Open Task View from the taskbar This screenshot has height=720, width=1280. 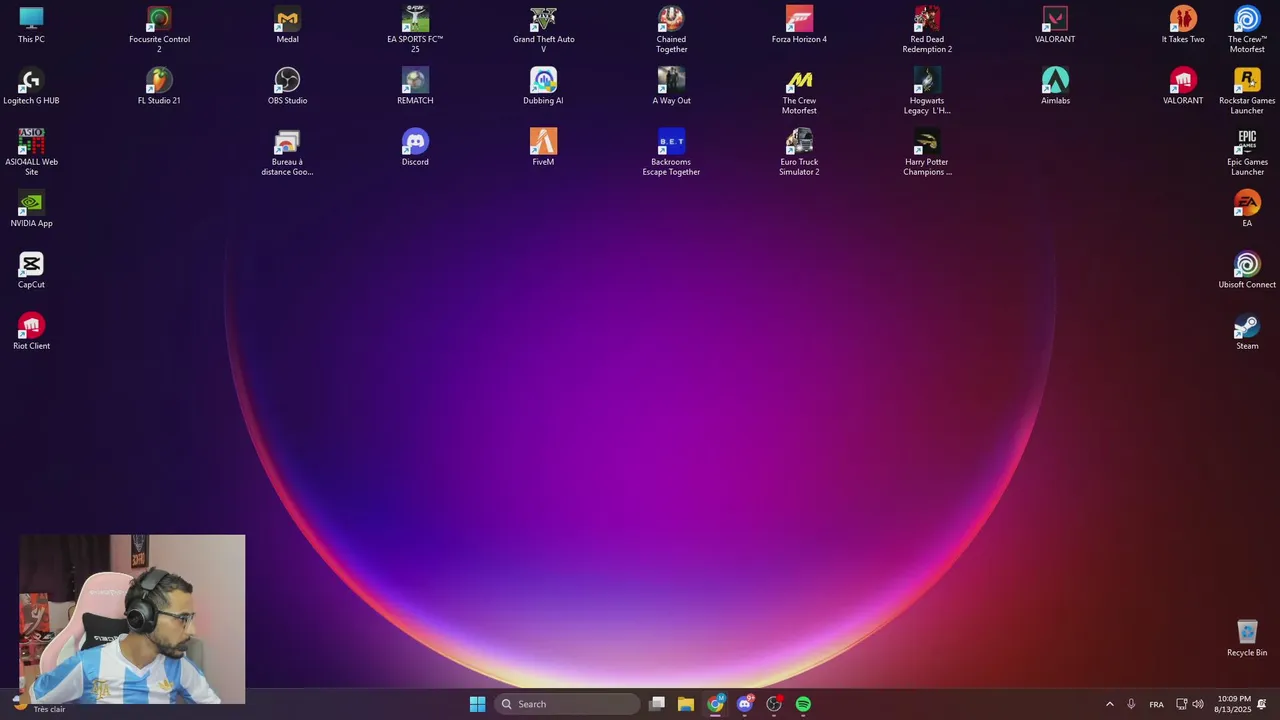657,704
